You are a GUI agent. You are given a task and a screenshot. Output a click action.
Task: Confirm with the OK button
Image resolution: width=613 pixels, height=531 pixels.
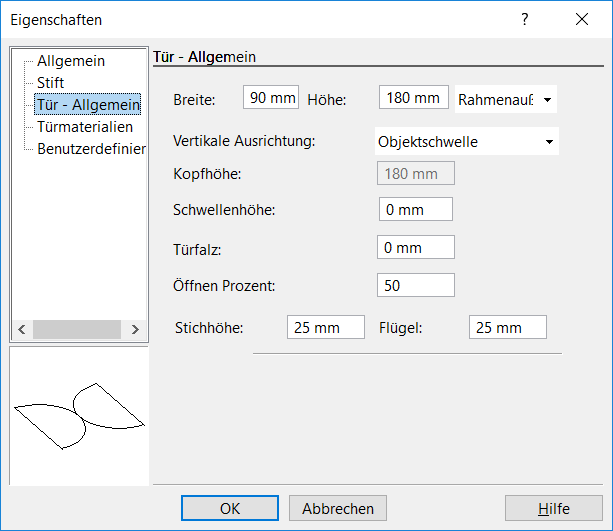[230, 508]
